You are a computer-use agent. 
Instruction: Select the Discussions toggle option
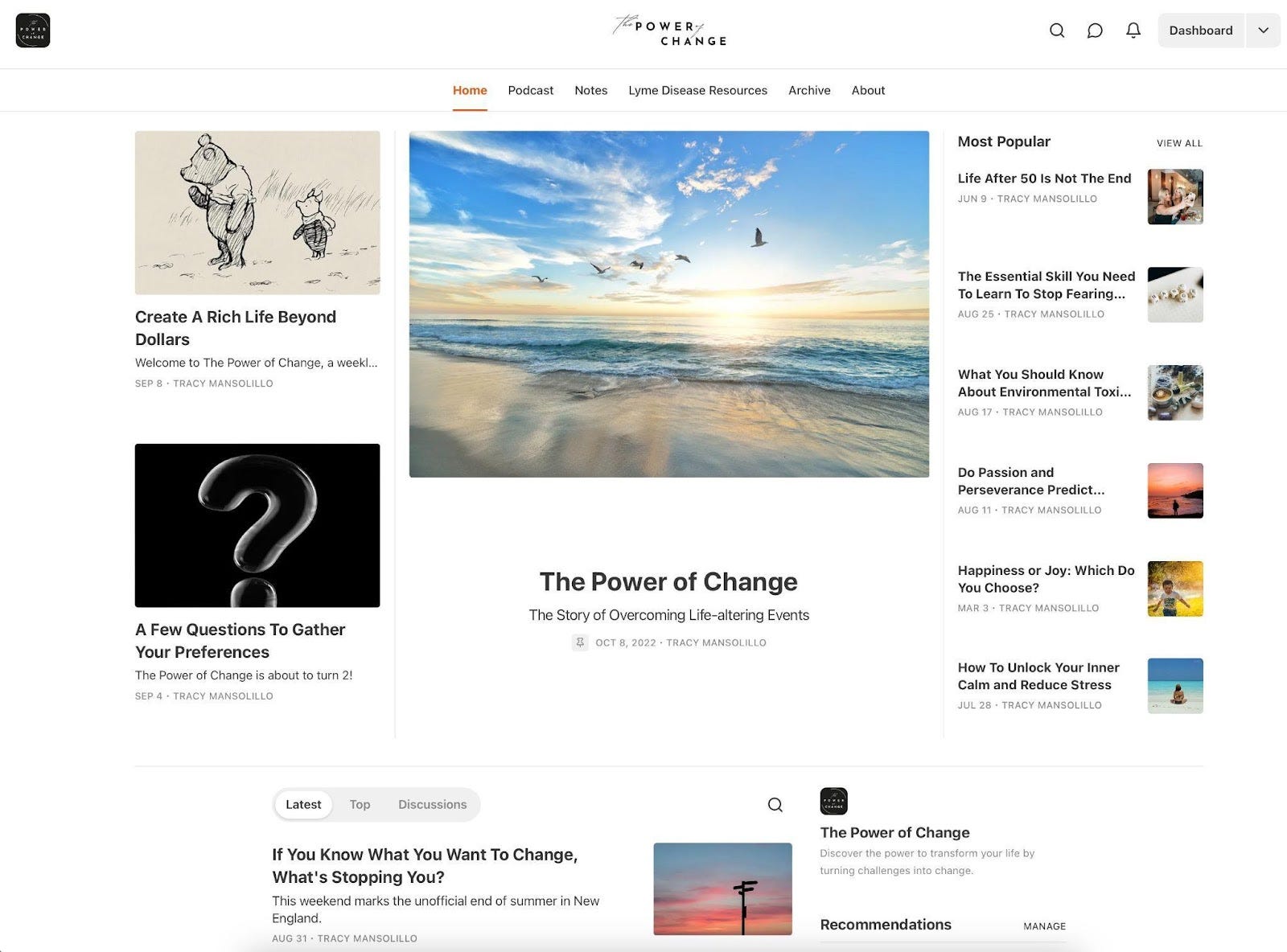click(x=432, y=805)
